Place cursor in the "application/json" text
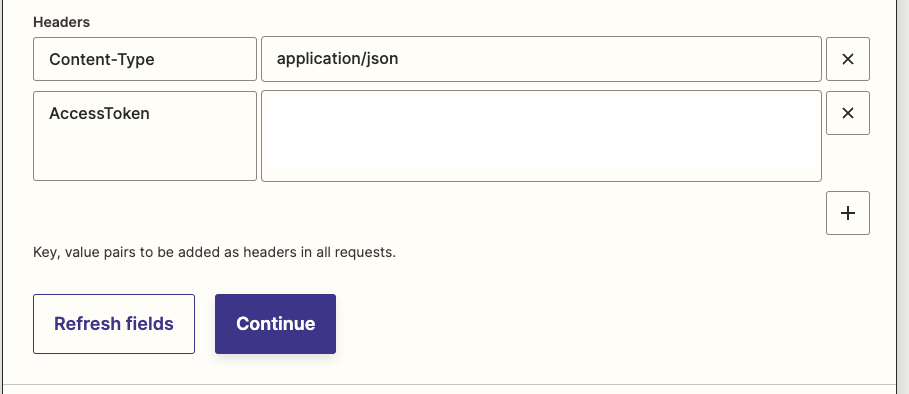 tap(337, 59)
